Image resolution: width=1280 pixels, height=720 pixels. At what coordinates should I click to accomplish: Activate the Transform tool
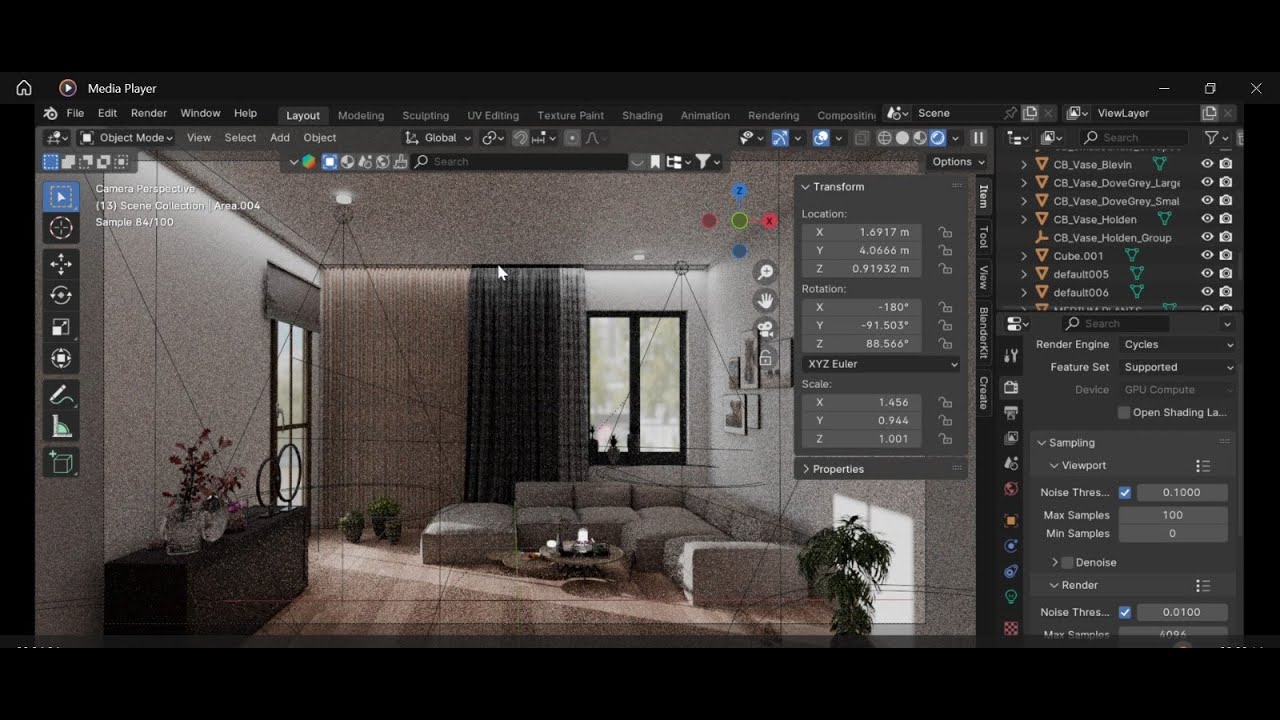61,358
